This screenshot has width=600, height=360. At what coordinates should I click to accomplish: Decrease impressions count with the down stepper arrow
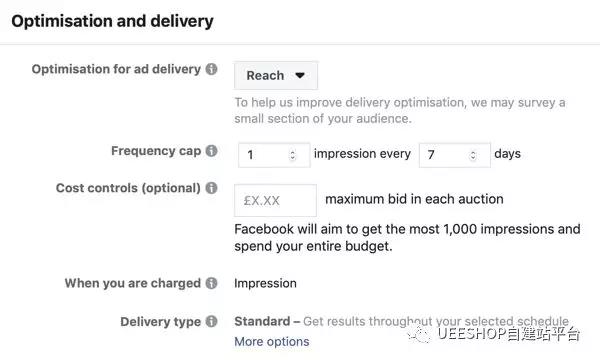coord(293,158)
